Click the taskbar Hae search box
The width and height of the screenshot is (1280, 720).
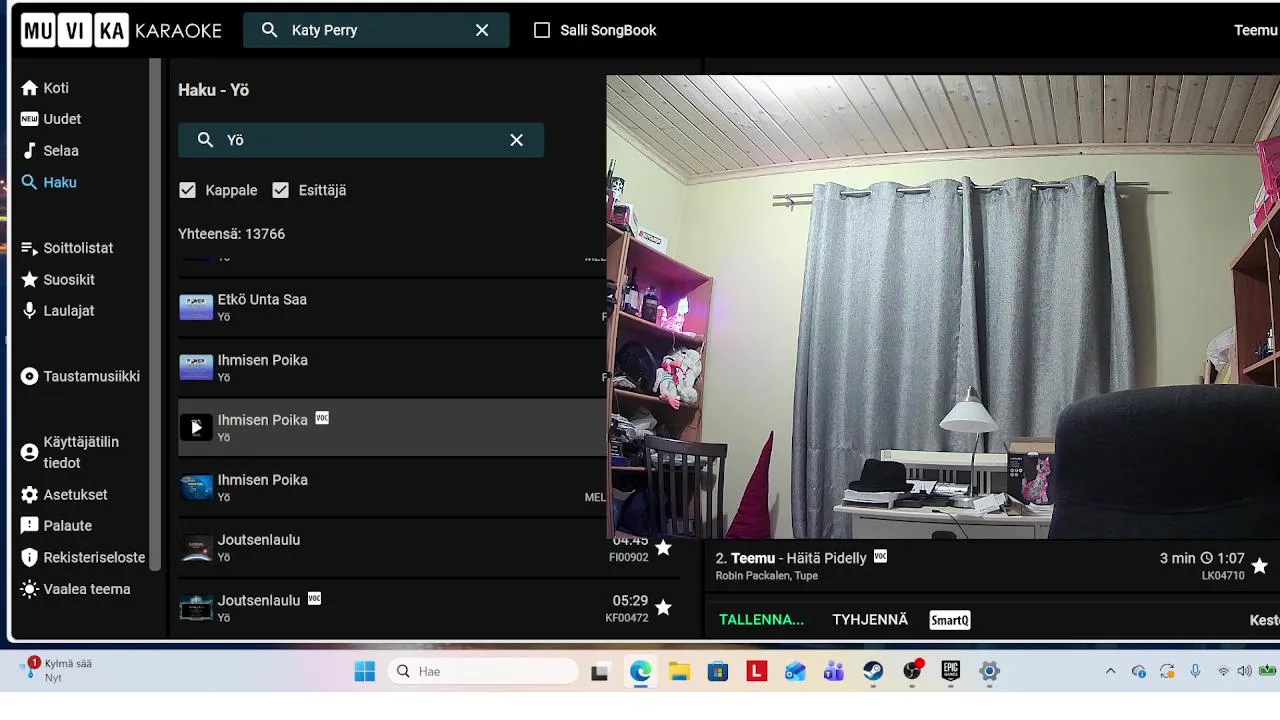483,671
